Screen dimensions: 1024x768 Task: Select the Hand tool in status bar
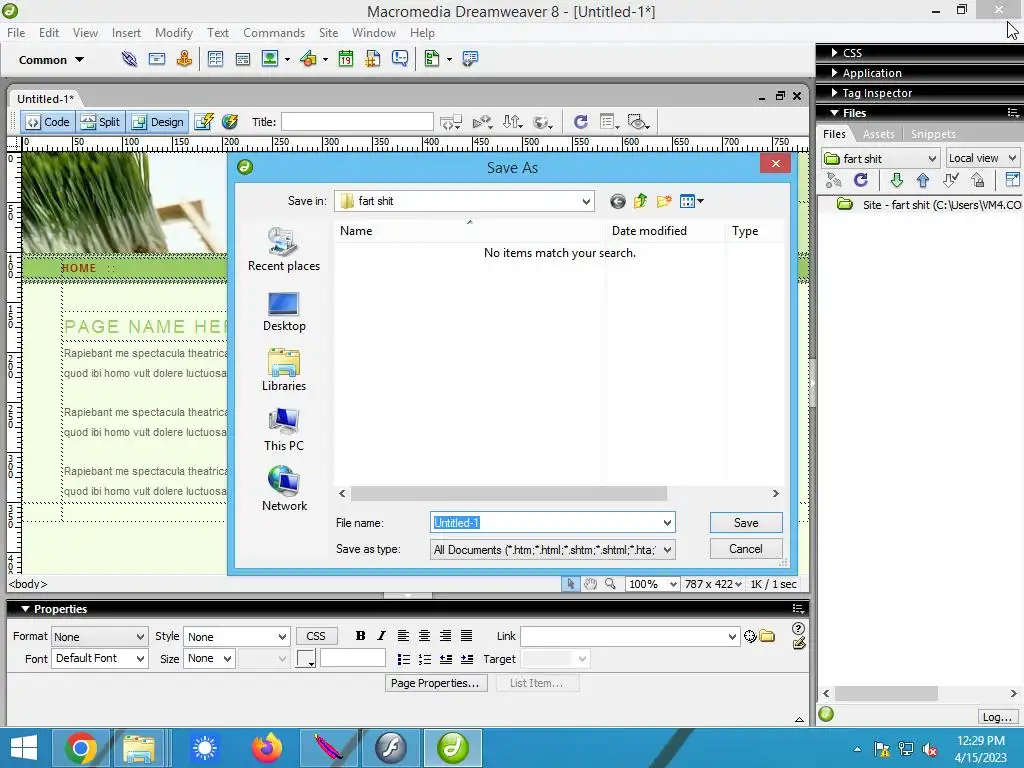coord(590,584)
